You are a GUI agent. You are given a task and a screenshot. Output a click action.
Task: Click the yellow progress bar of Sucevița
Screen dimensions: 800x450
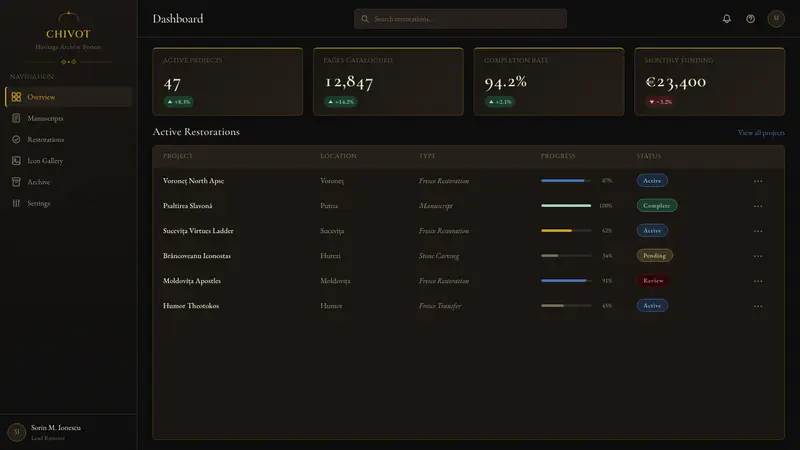point(566,231)
